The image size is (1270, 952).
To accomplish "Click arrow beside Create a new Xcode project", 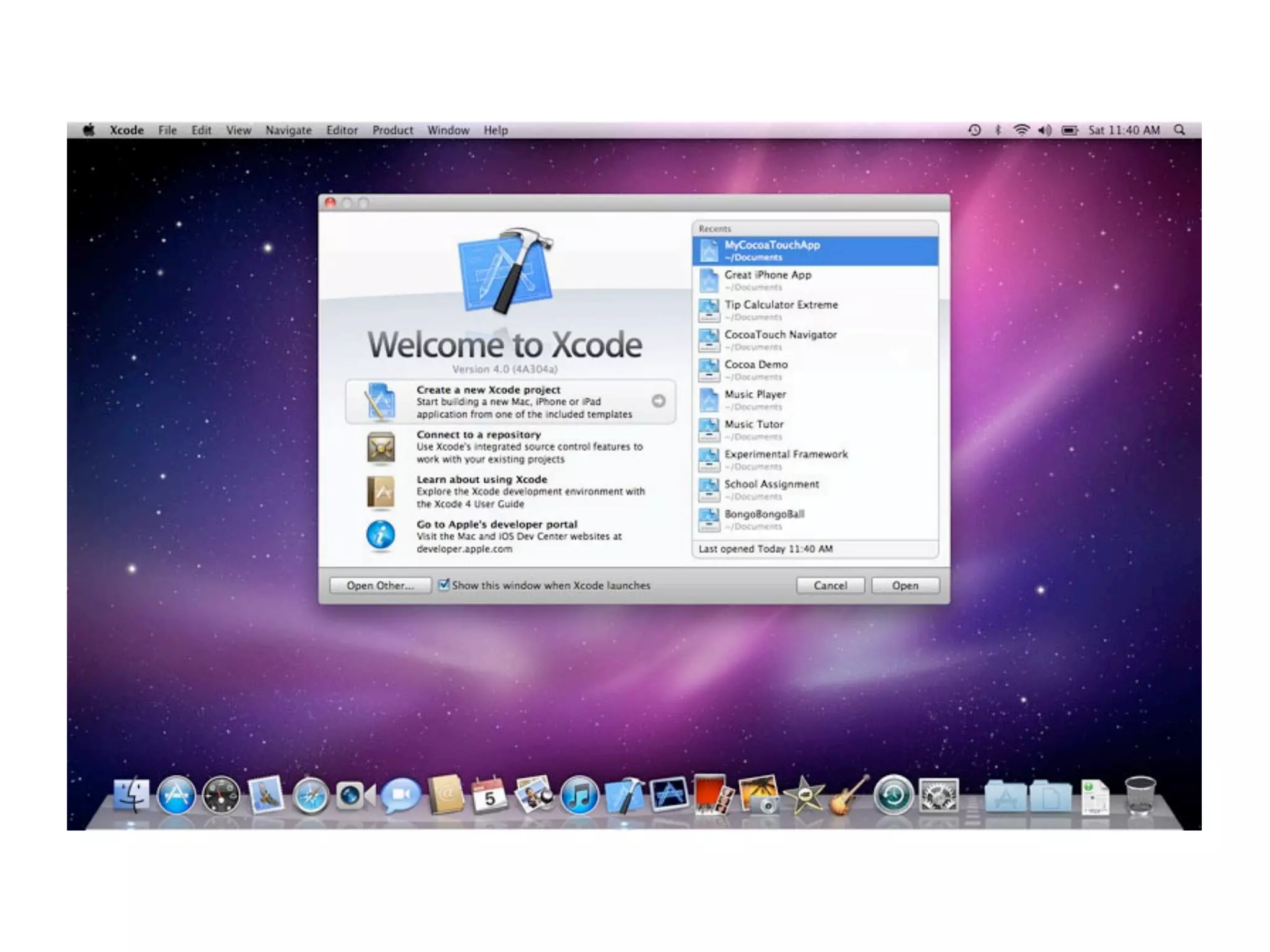I will pos(659,401).
